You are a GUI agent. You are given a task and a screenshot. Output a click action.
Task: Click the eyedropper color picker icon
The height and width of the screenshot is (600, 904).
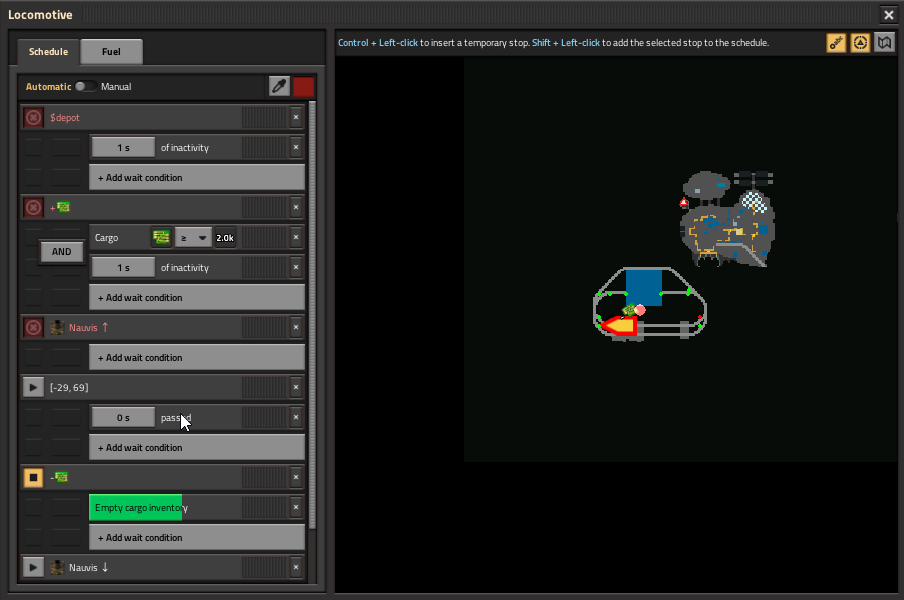click(279, 87)
